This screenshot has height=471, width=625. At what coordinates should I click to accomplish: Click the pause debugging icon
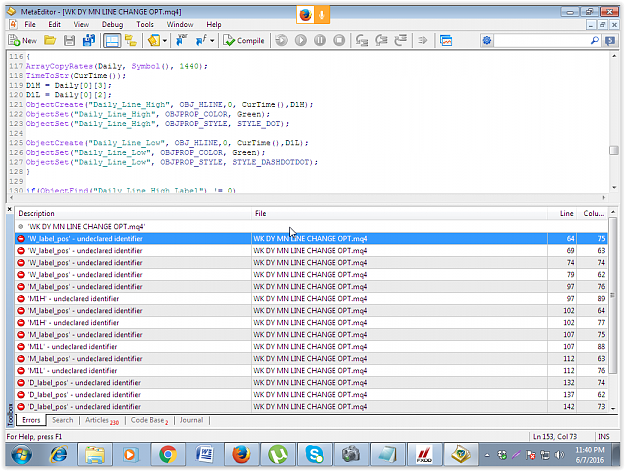320,40
